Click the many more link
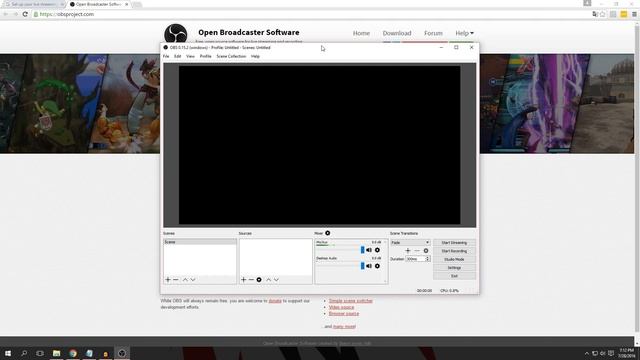This screenshot has height=360, width=640. (x=344, y=327)
